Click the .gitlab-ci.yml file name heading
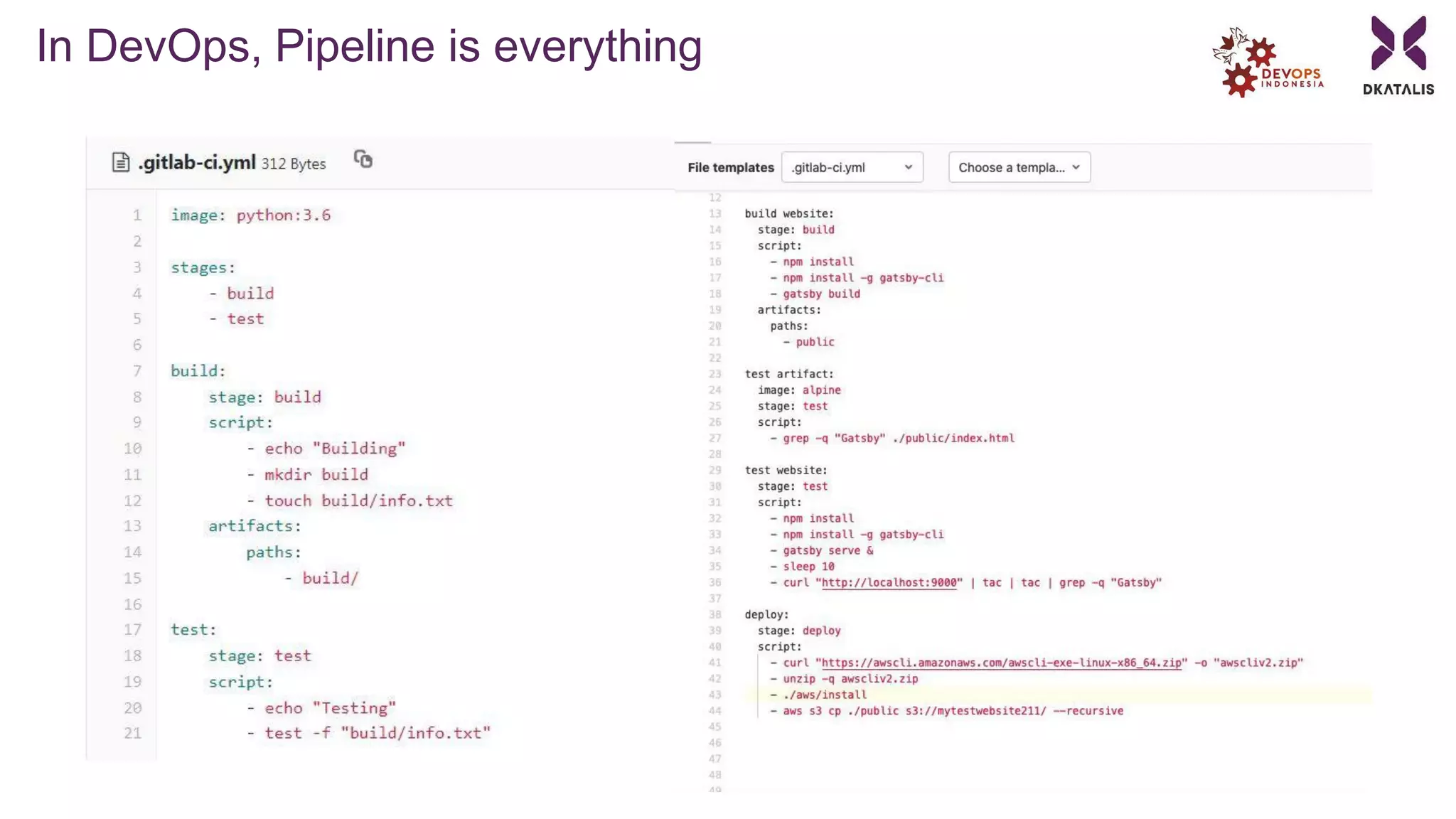1456x819 pixels. [197, 163]
